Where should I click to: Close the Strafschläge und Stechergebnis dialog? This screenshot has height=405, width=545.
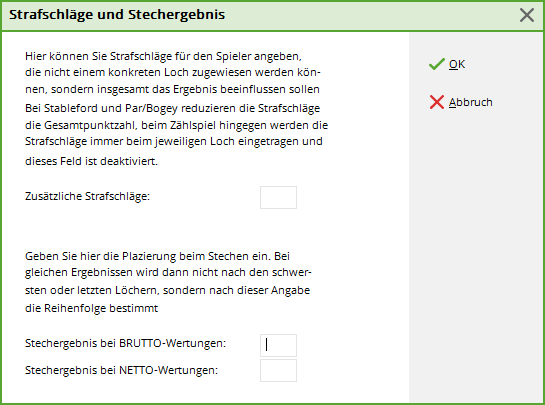pyautogui.click(x=527, y=15)
